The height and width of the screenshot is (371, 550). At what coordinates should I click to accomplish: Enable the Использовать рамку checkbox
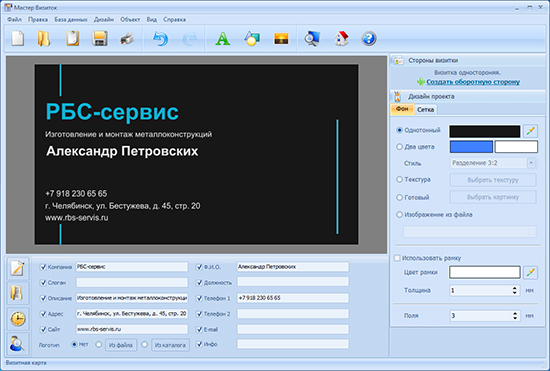pos(397,258)
